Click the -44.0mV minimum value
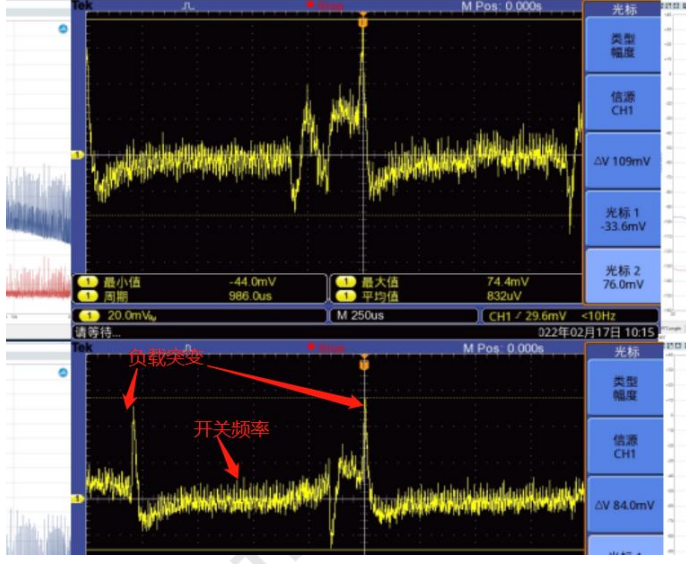This screenshot has width=686, height=564. click(252, 282)
